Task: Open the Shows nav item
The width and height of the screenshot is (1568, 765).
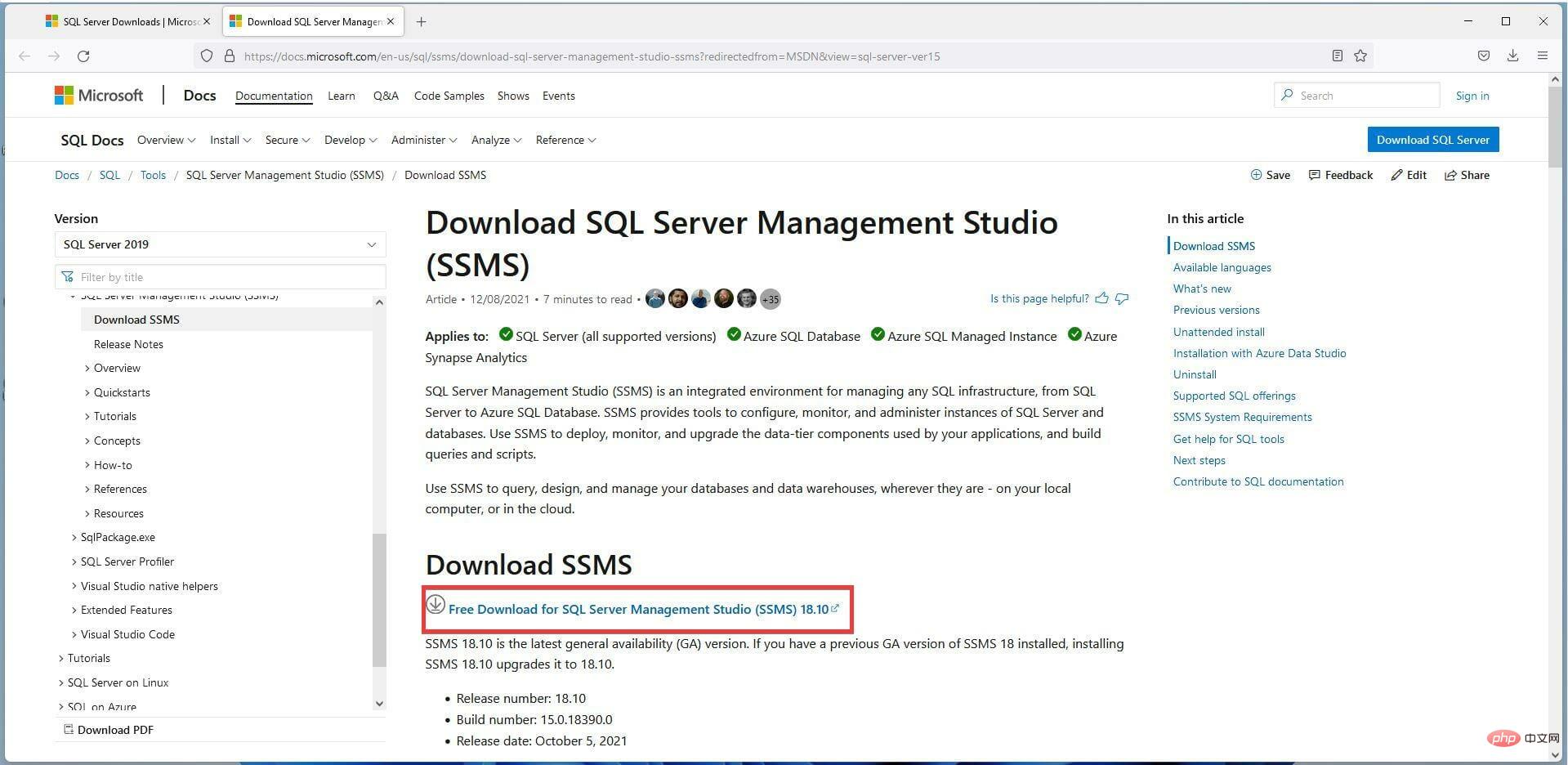Action: pyautogui.click(x=513, y=96)
